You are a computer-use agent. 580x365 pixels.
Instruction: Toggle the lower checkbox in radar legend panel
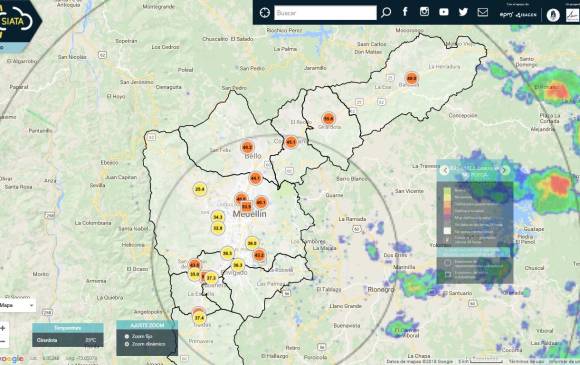448,274
